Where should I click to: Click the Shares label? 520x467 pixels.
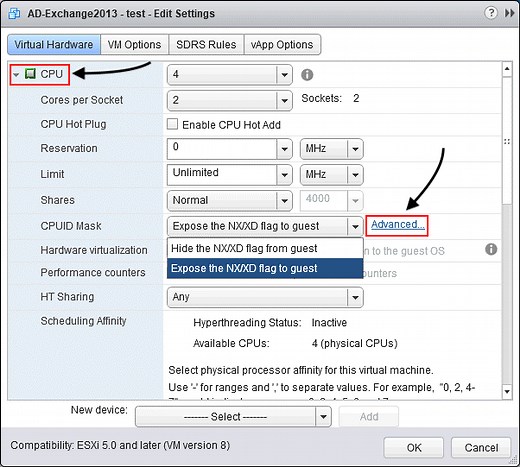point(57,200)
